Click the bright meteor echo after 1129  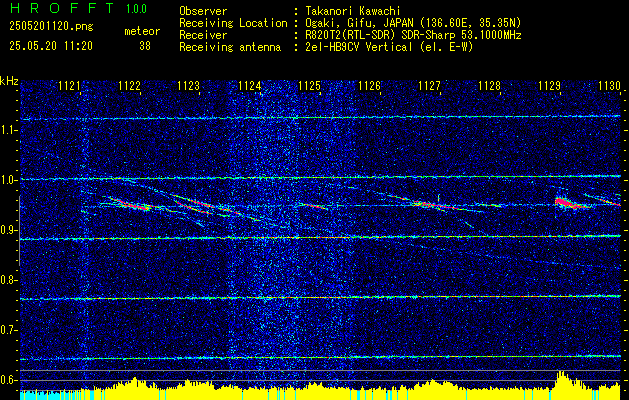pyautogui.click(x=569, y=203)
